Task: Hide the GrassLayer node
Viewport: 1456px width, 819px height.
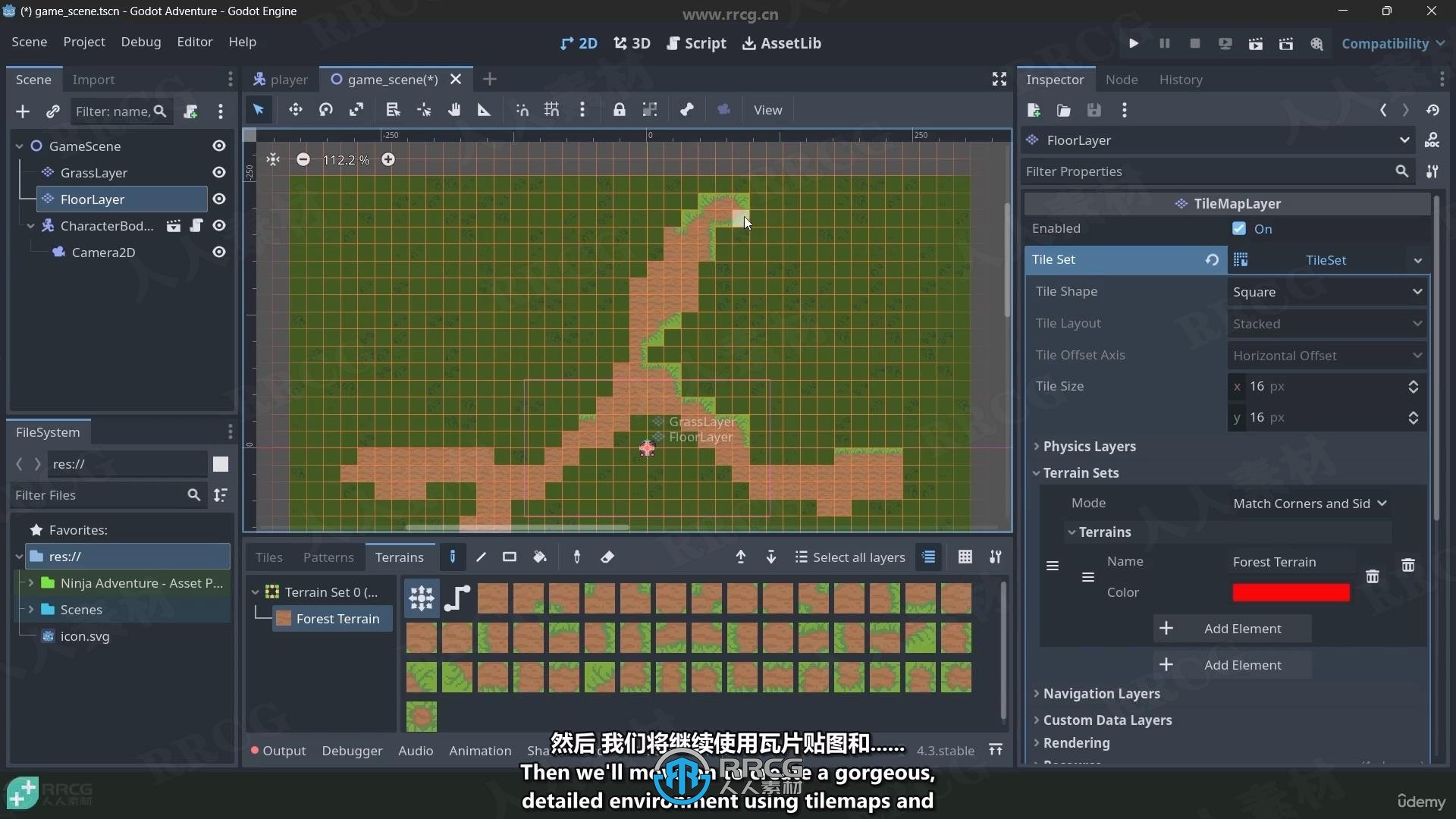Action: 219,172
